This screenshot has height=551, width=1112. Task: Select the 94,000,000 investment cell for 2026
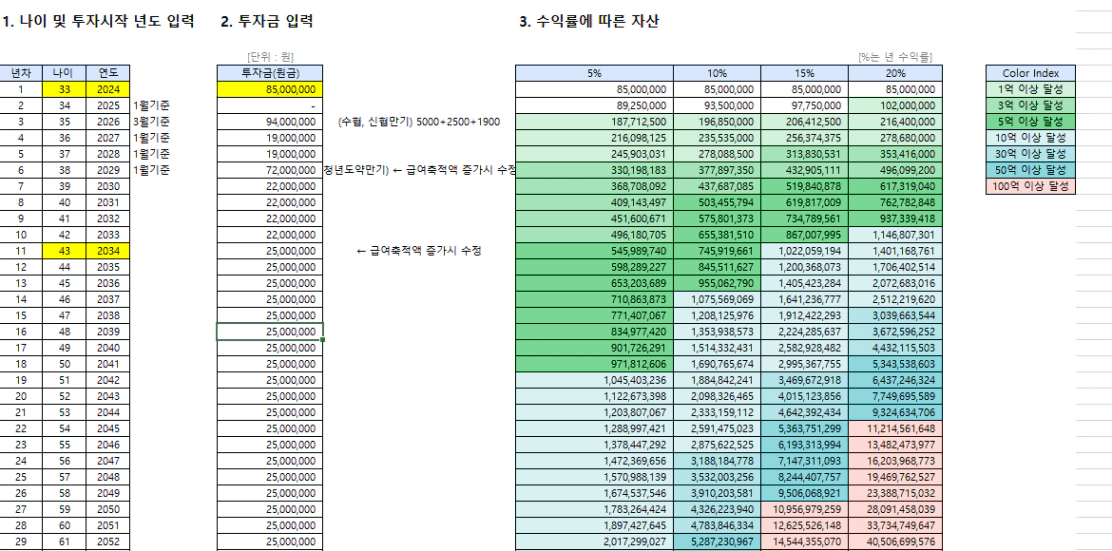point(270,121)
